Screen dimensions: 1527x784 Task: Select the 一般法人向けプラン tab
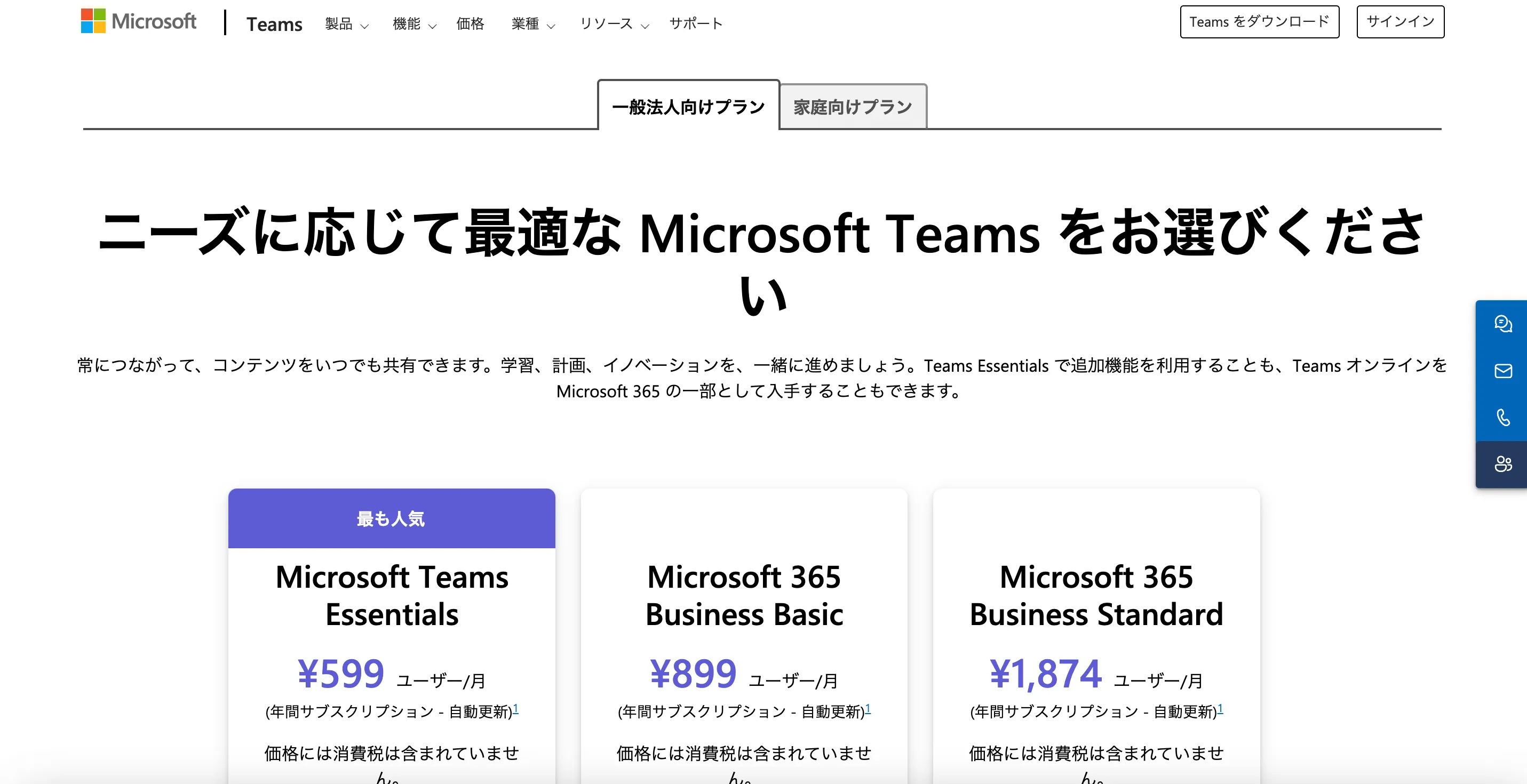point(688,106)
